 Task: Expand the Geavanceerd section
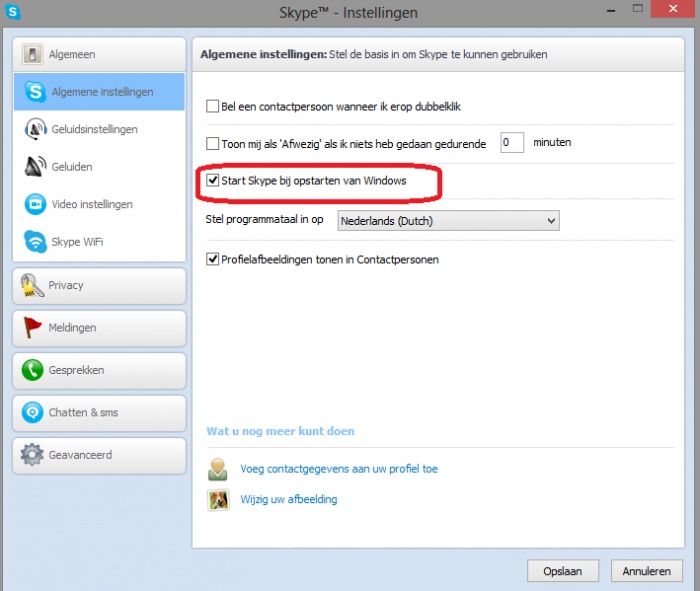coord(99,455)
